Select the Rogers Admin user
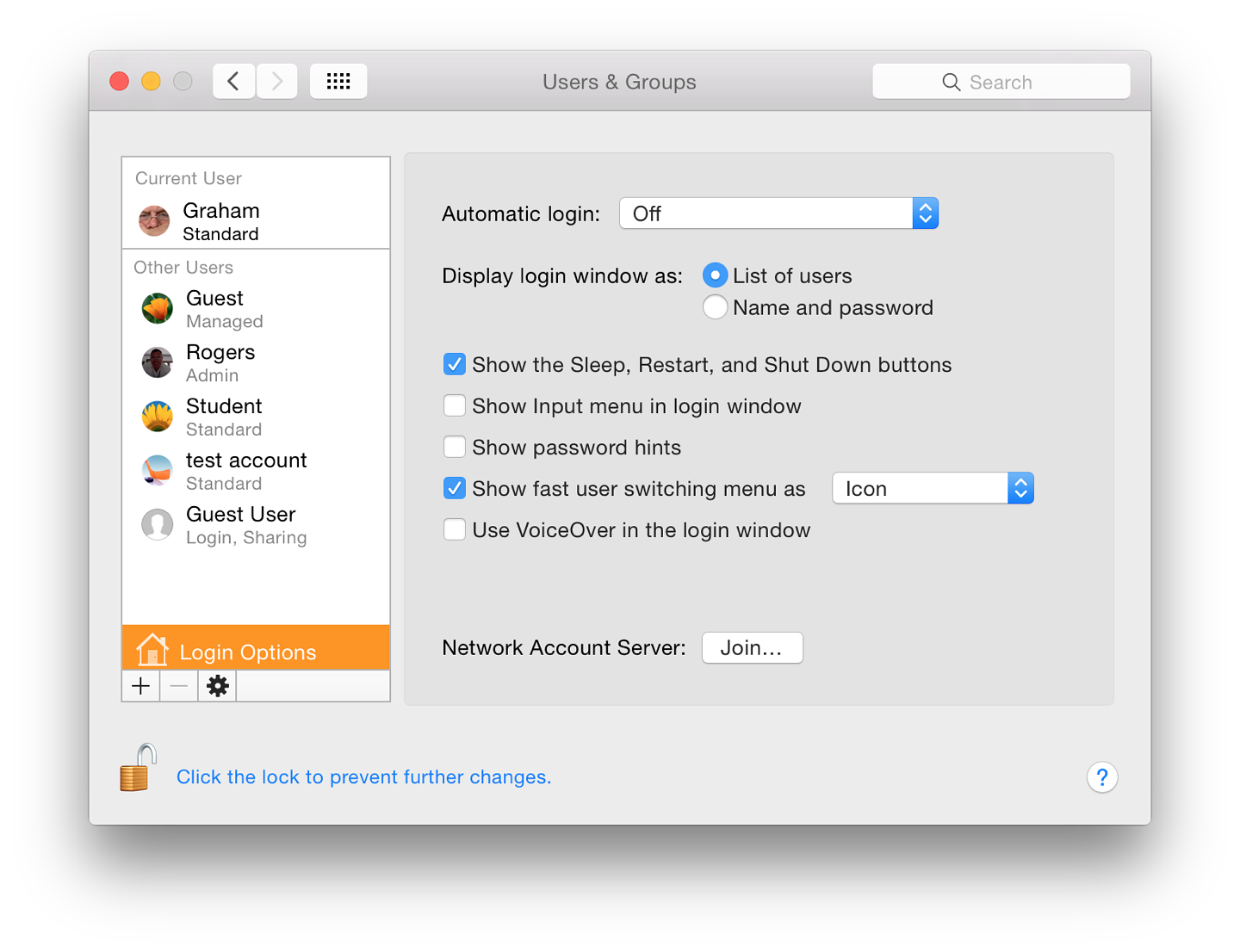1240x952 pixels. (x=256, y=362)
